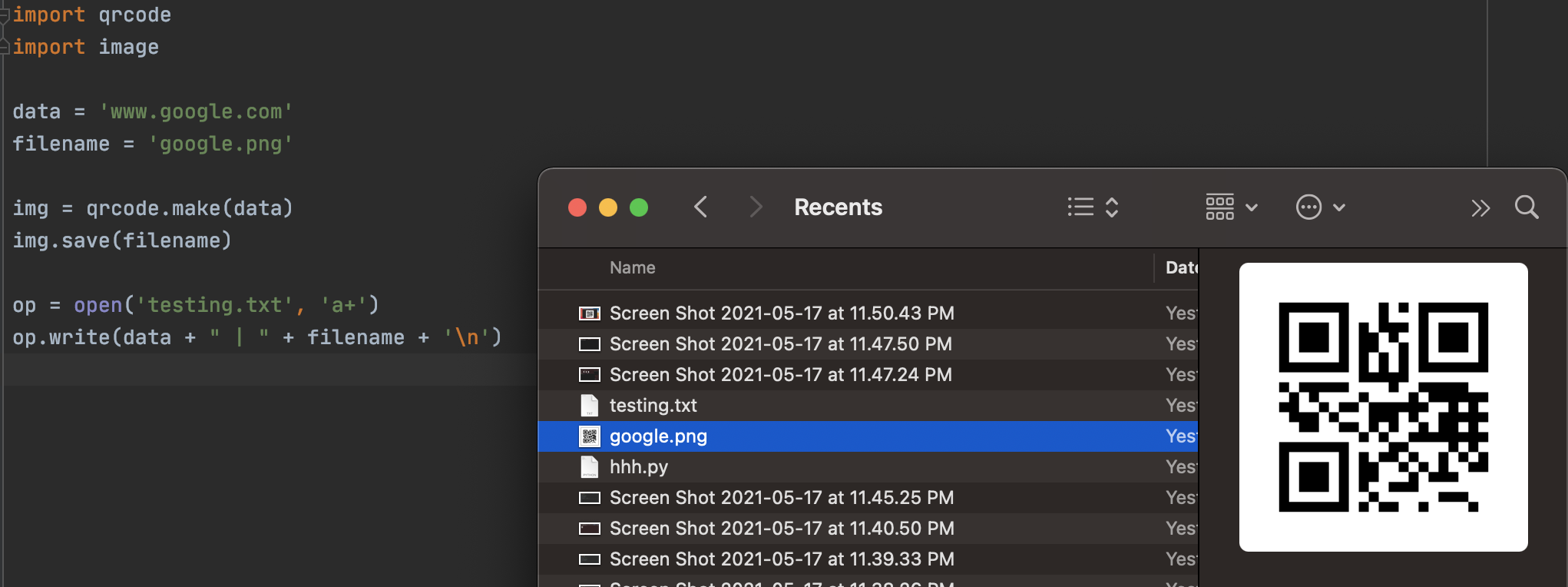Image resolution: width=1568 pixels, height=587 pixels.
Task: Select Screen Shot at 11.47.24 PM
Action: pos(868,375)
